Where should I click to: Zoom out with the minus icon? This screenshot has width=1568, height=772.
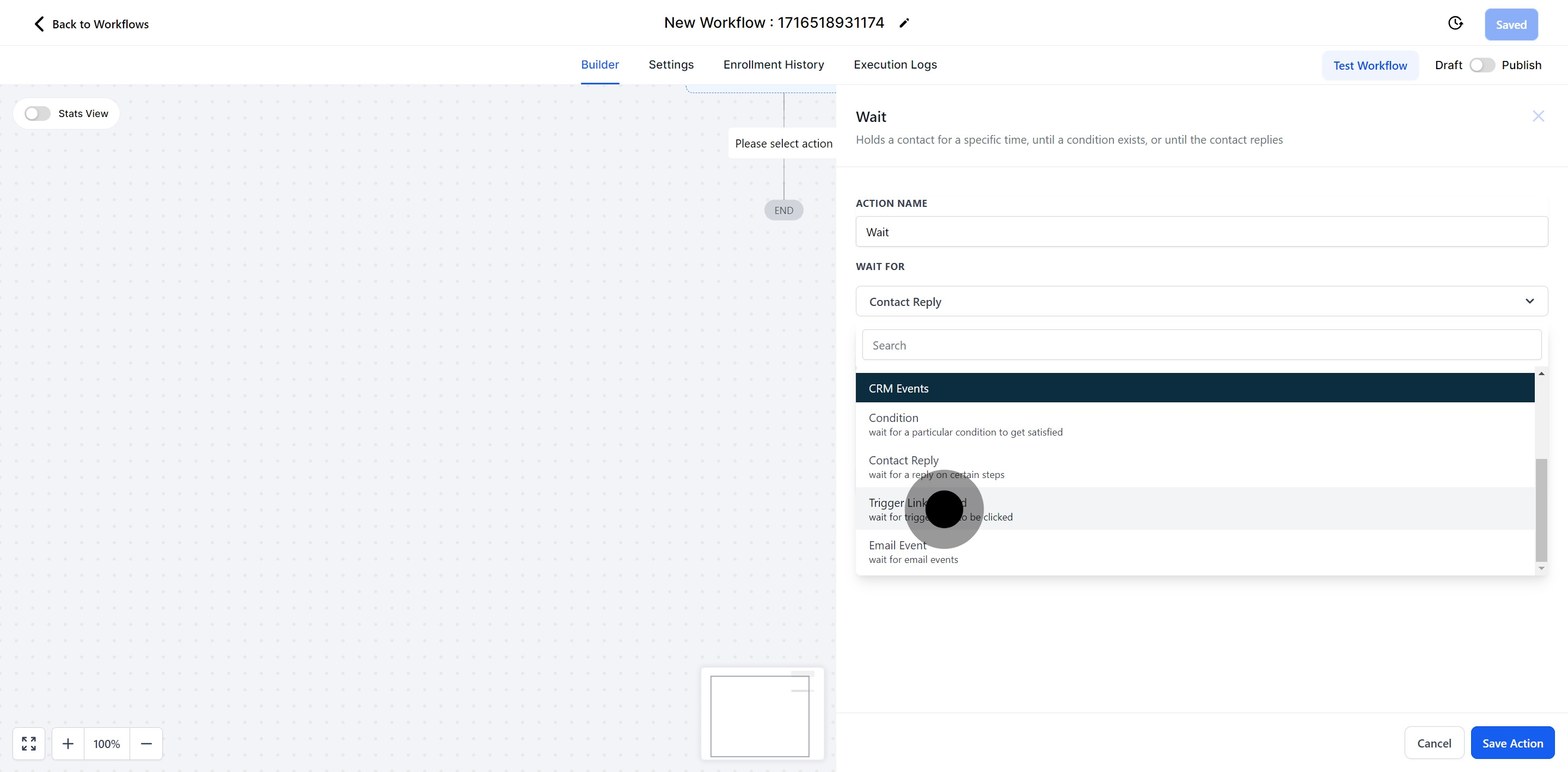coord(146,743)
